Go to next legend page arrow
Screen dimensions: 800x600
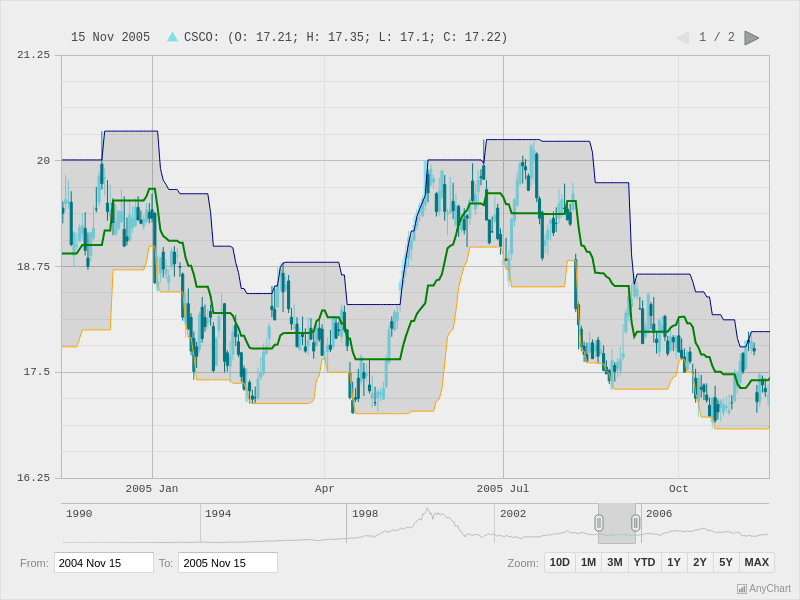pyautogui.click(x=752, y=38)
